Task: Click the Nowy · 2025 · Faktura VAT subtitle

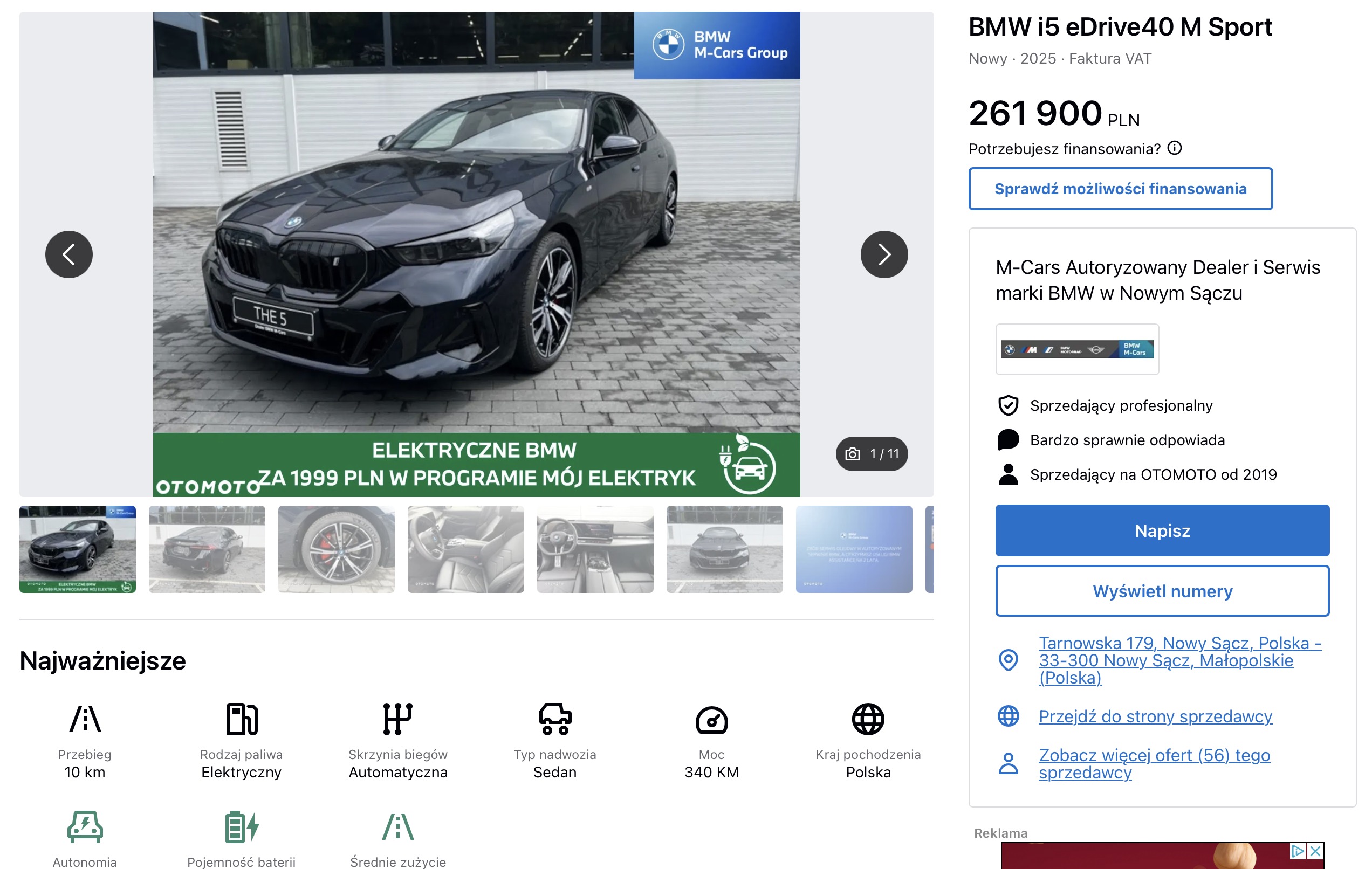Action: pyautogui.click(x=1060, y=58)
